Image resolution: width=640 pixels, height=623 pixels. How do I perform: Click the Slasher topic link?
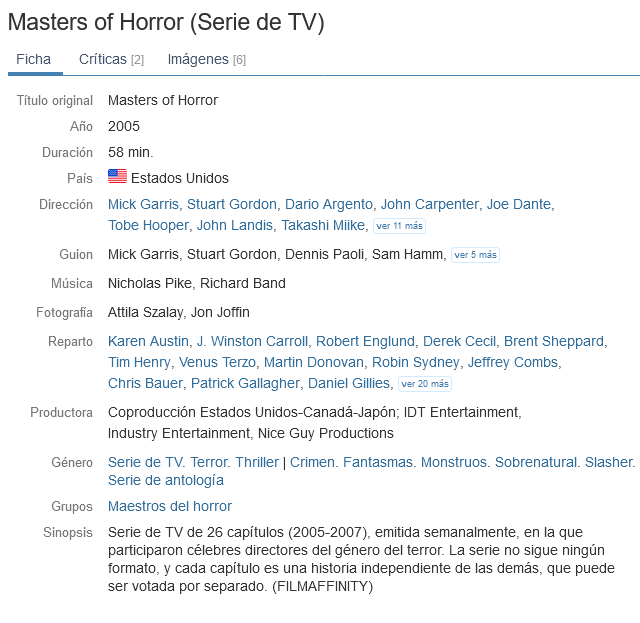click(x=609, y=462)
